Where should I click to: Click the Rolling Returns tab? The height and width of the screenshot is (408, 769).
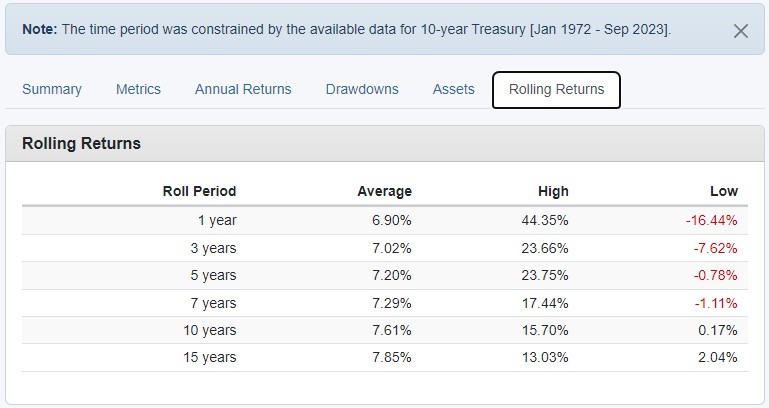pyautogui.click(x=556, y=90)
